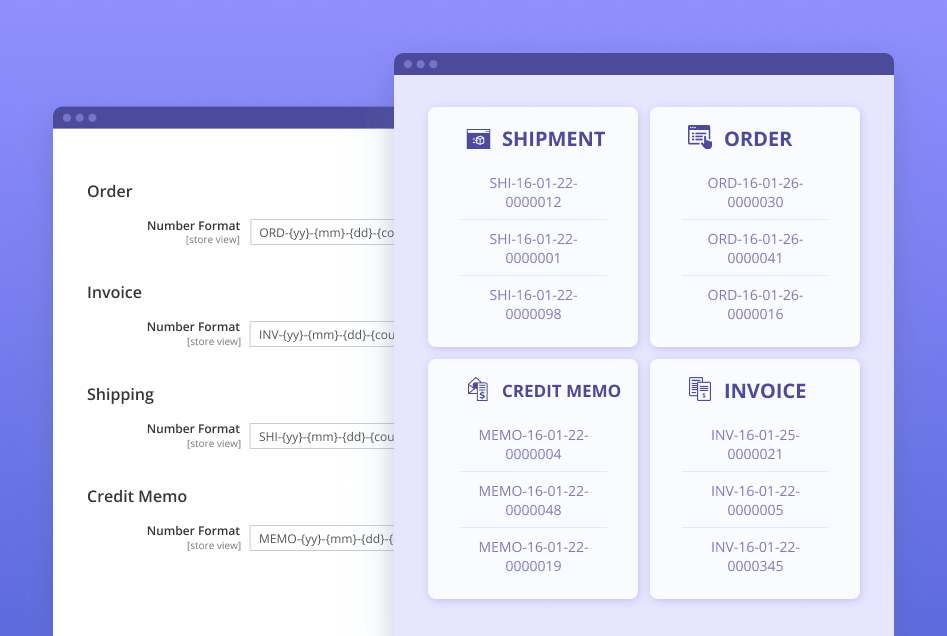Viewport: 947px width, 636px height.
Task: Open shipment SHI-16-01-22-0000098
Action: coord(533,305)
